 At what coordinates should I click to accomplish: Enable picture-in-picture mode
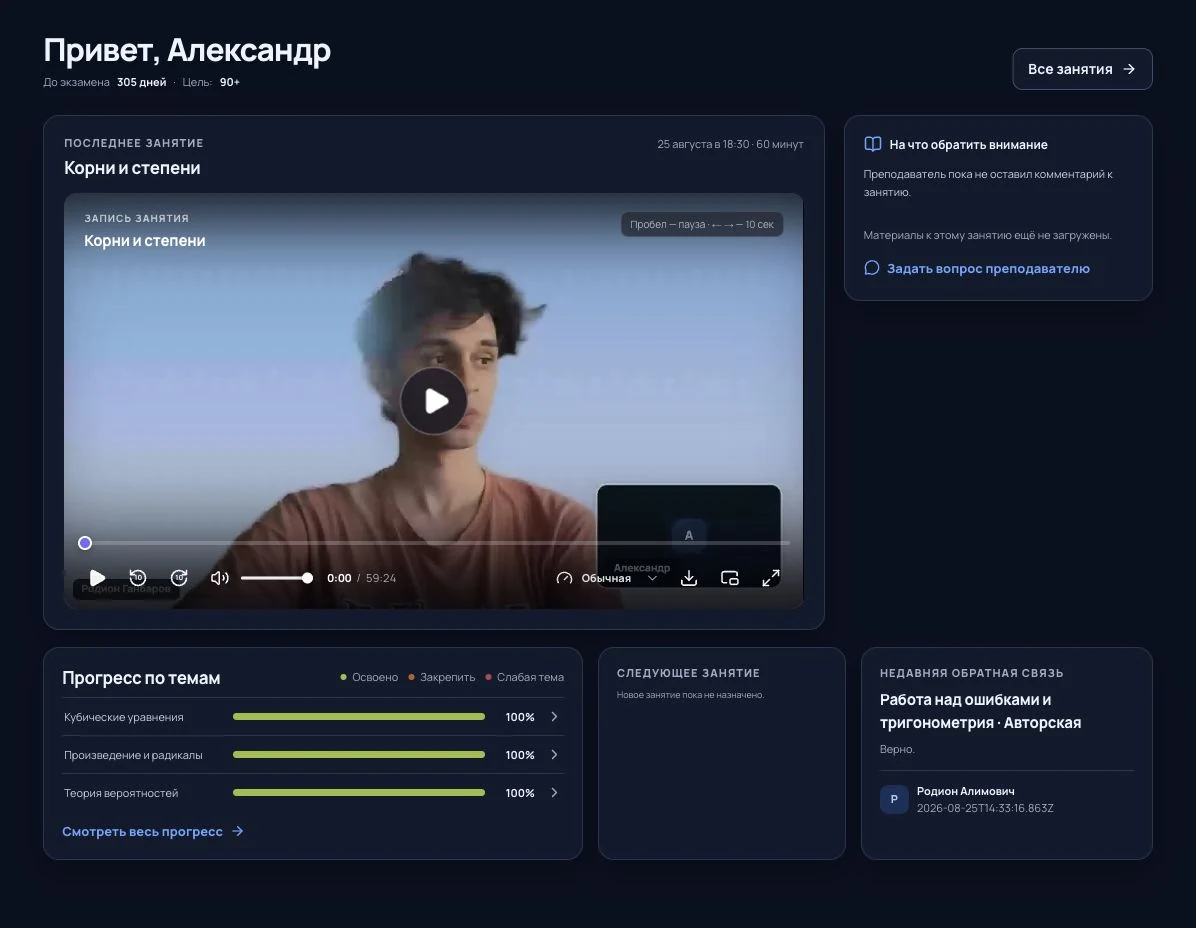click(730, 578)
